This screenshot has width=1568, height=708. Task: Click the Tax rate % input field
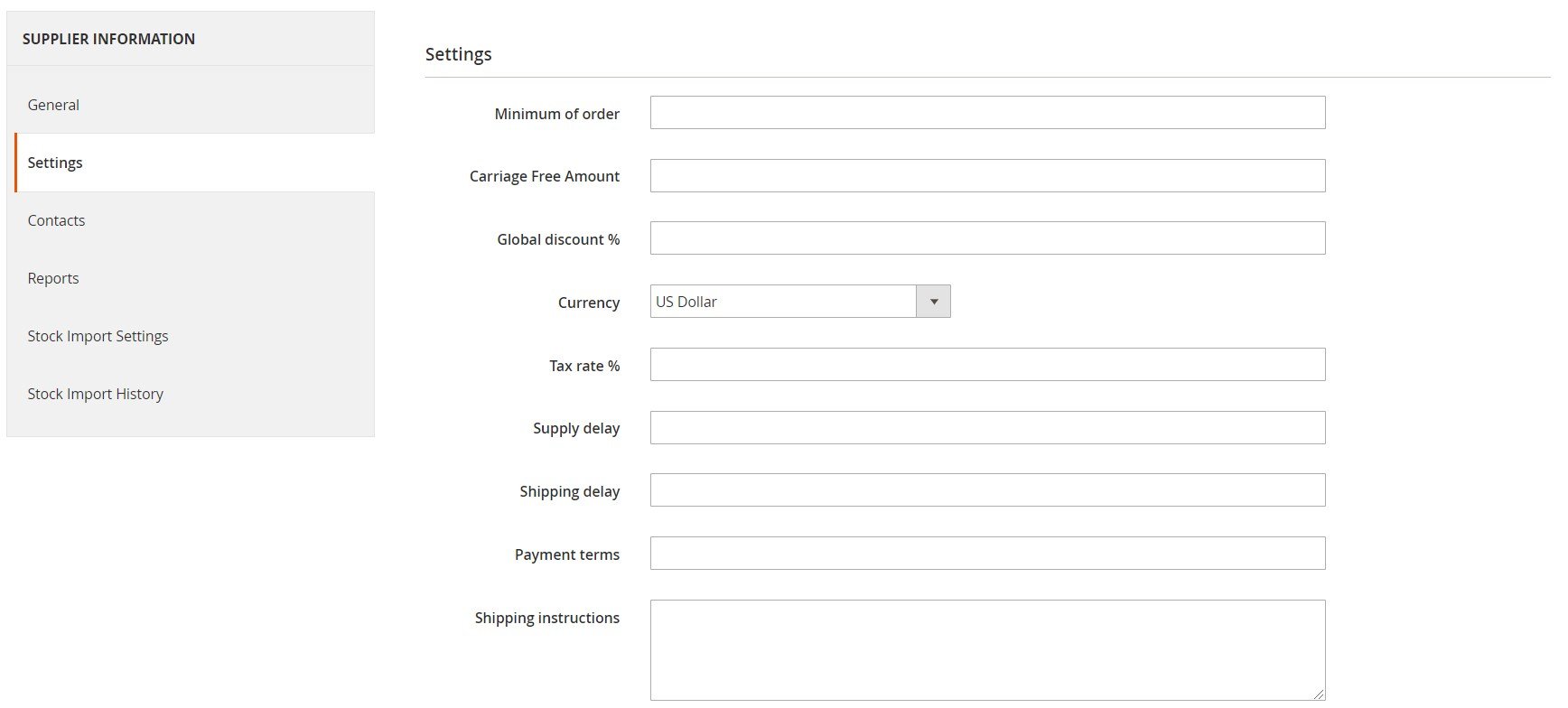point(987,365)
